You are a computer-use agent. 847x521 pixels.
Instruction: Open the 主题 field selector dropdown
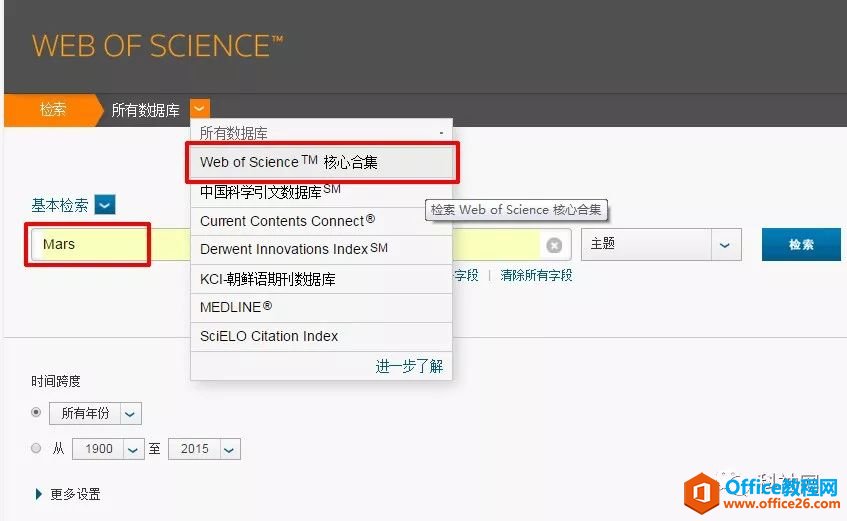(x=661, y=244)
